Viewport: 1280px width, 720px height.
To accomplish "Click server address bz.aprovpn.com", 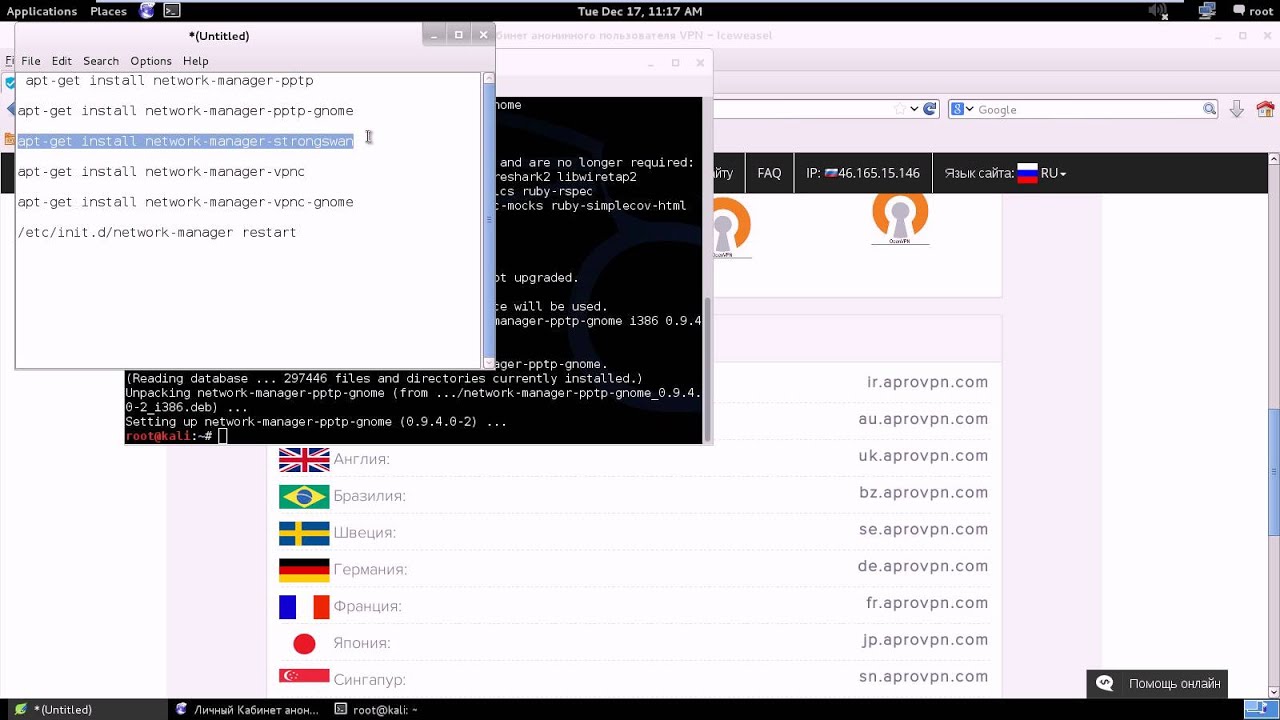I will (x=924, y=493).
